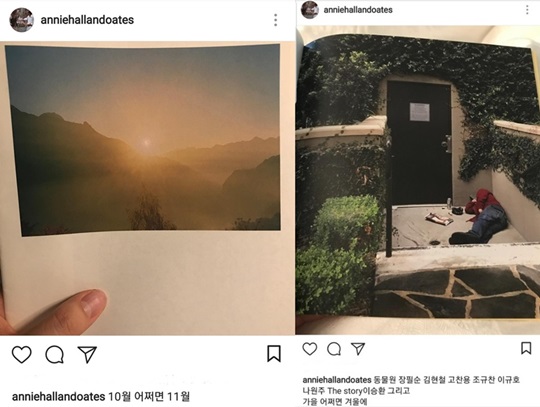This screenshot has width=540, height=407.
Task: Open the right post's profile avatar
Action: pyautogui.click(x=310, y=9)
